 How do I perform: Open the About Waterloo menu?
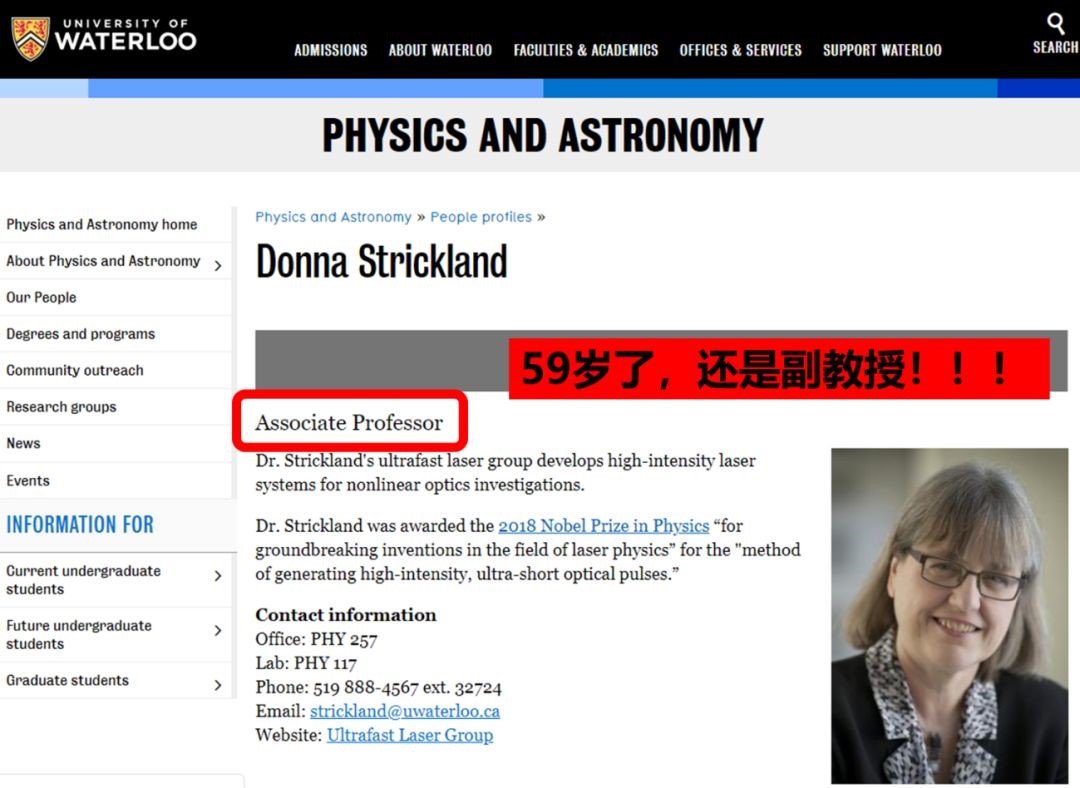point(440,50)
